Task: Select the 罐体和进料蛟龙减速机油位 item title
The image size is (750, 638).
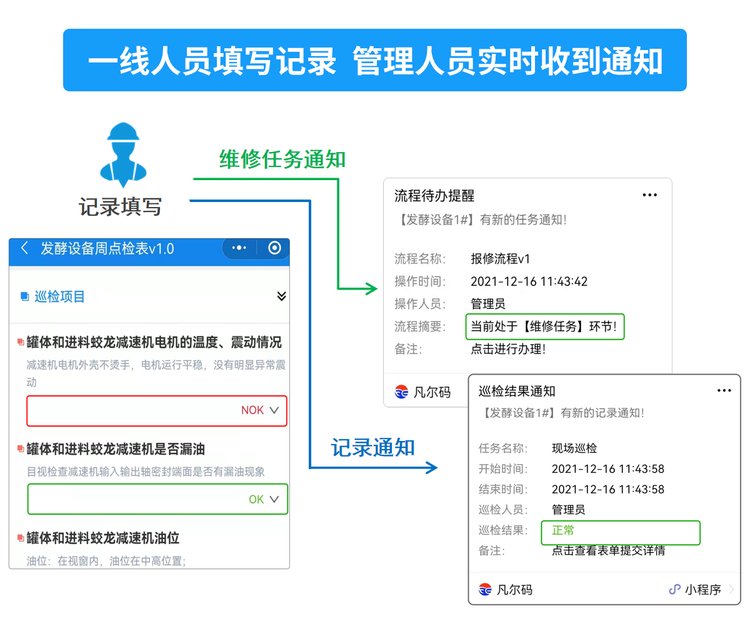Action: point(116,537)
